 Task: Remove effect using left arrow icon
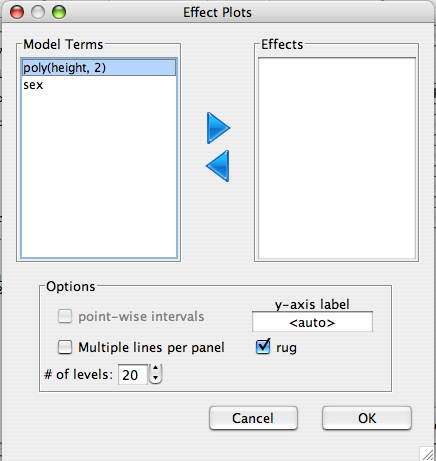click(217, 166)
